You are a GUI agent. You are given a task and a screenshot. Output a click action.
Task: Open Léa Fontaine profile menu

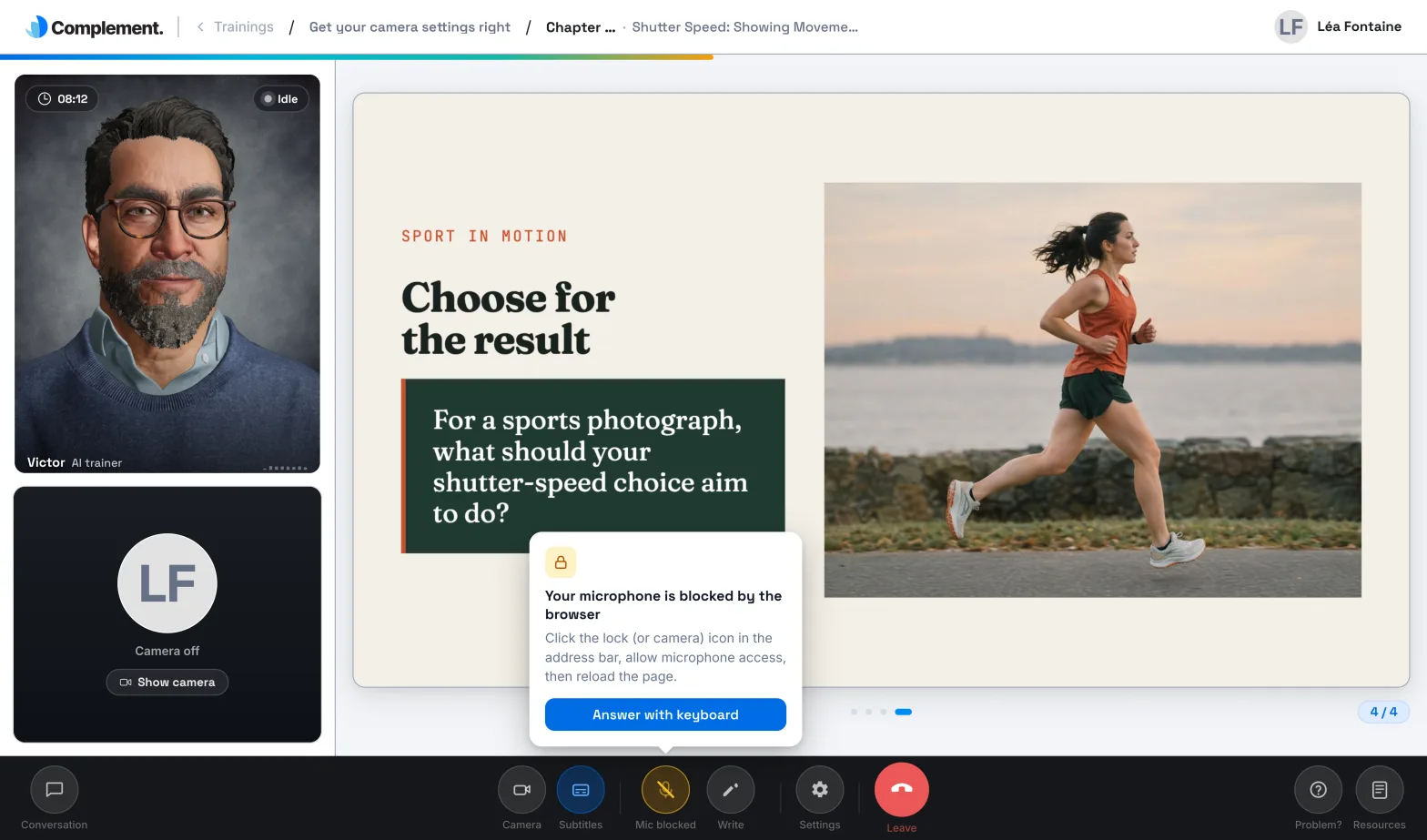coord(1338,26)
